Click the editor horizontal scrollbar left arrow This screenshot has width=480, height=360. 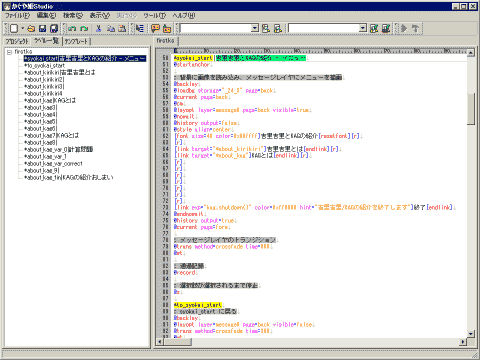160,342
